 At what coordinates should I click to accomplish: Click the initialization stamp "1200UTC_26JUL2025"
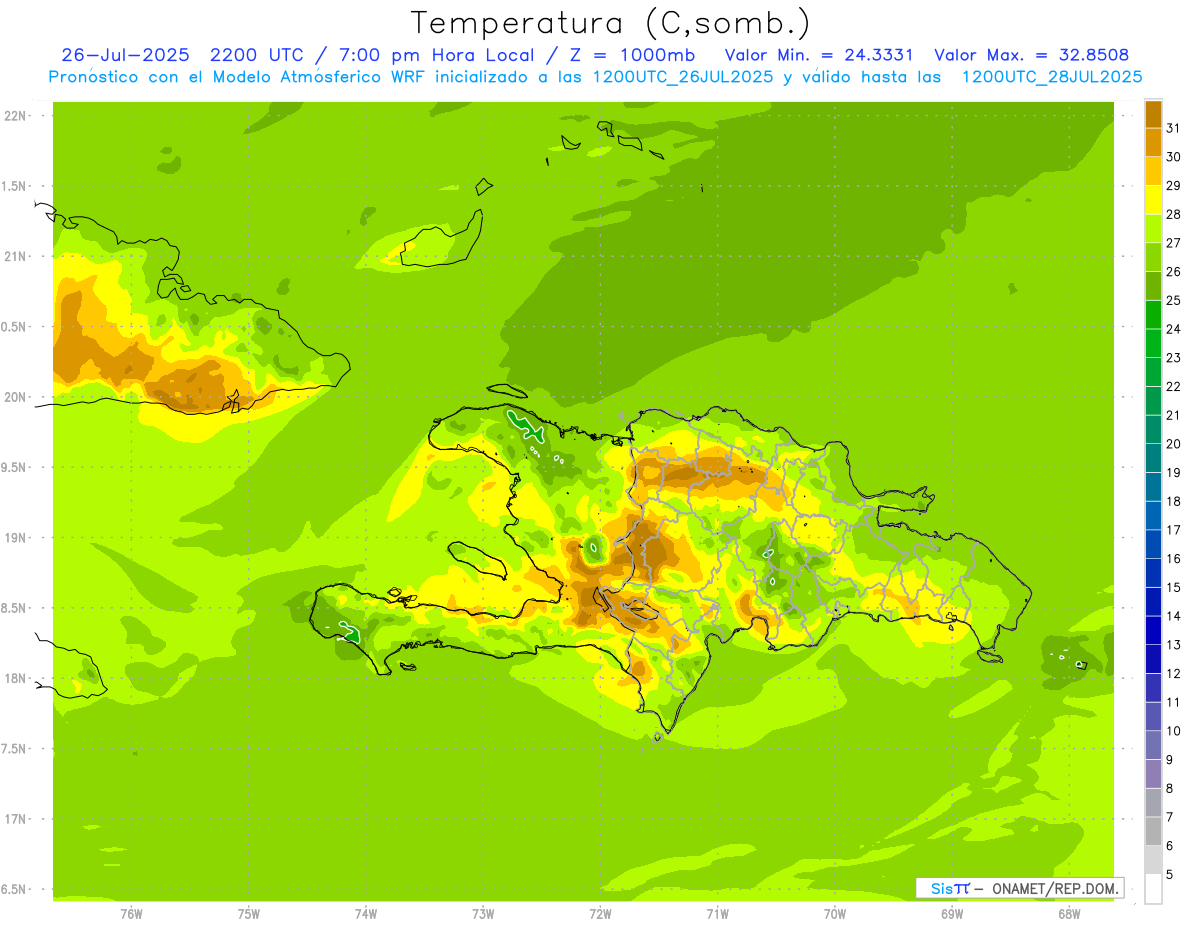683,77
